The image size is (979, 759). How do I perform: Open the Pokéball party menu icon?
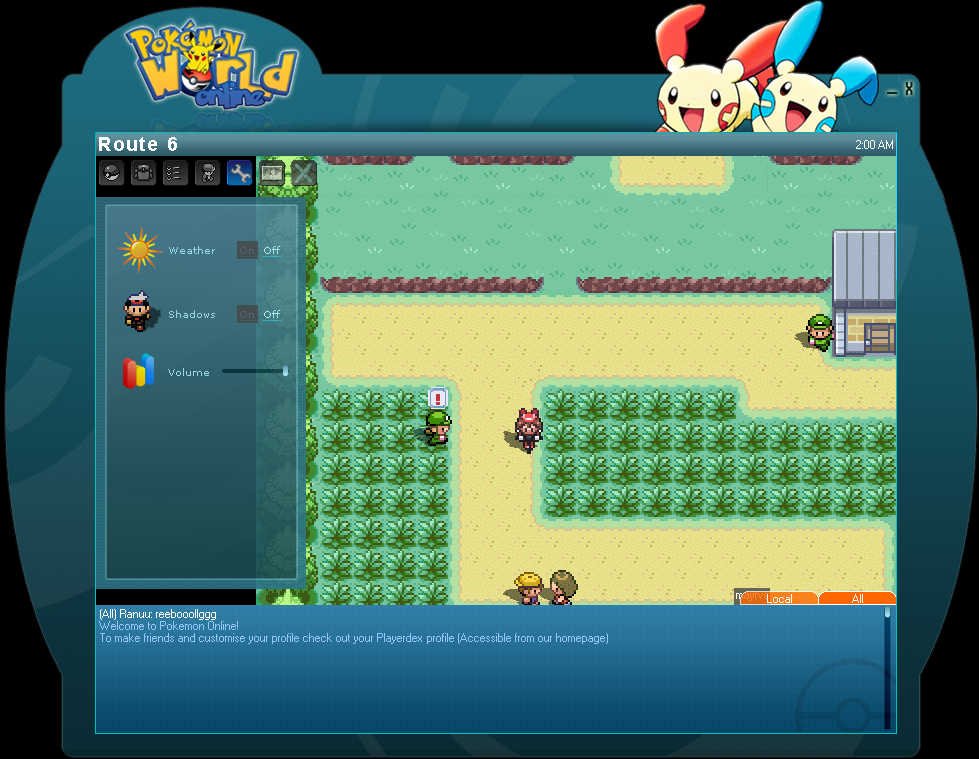tap(111, 173)
